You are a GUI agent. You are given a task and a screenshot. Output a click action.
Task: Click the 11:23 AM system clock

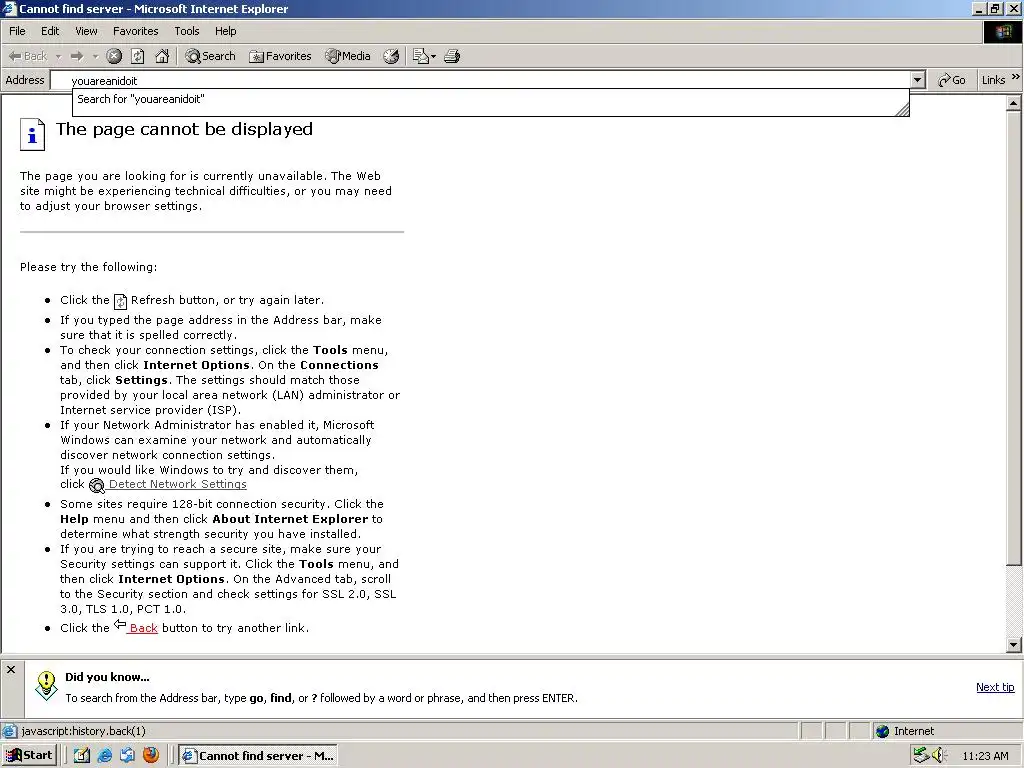(985, 756)
